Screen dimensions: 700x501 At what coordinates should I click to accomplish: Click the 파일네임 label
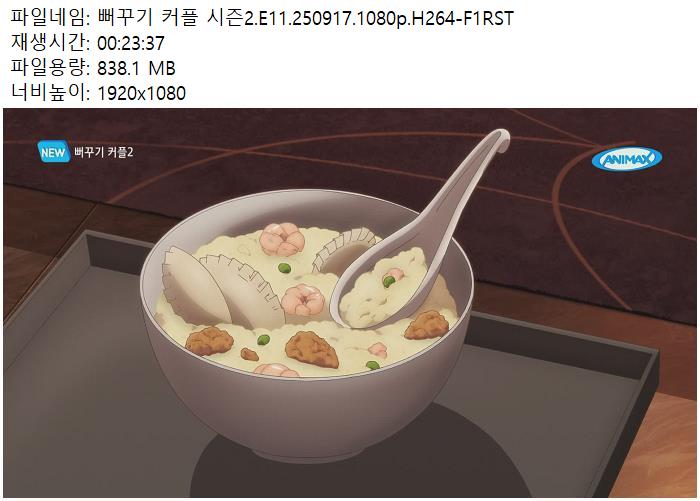[48, 18]
